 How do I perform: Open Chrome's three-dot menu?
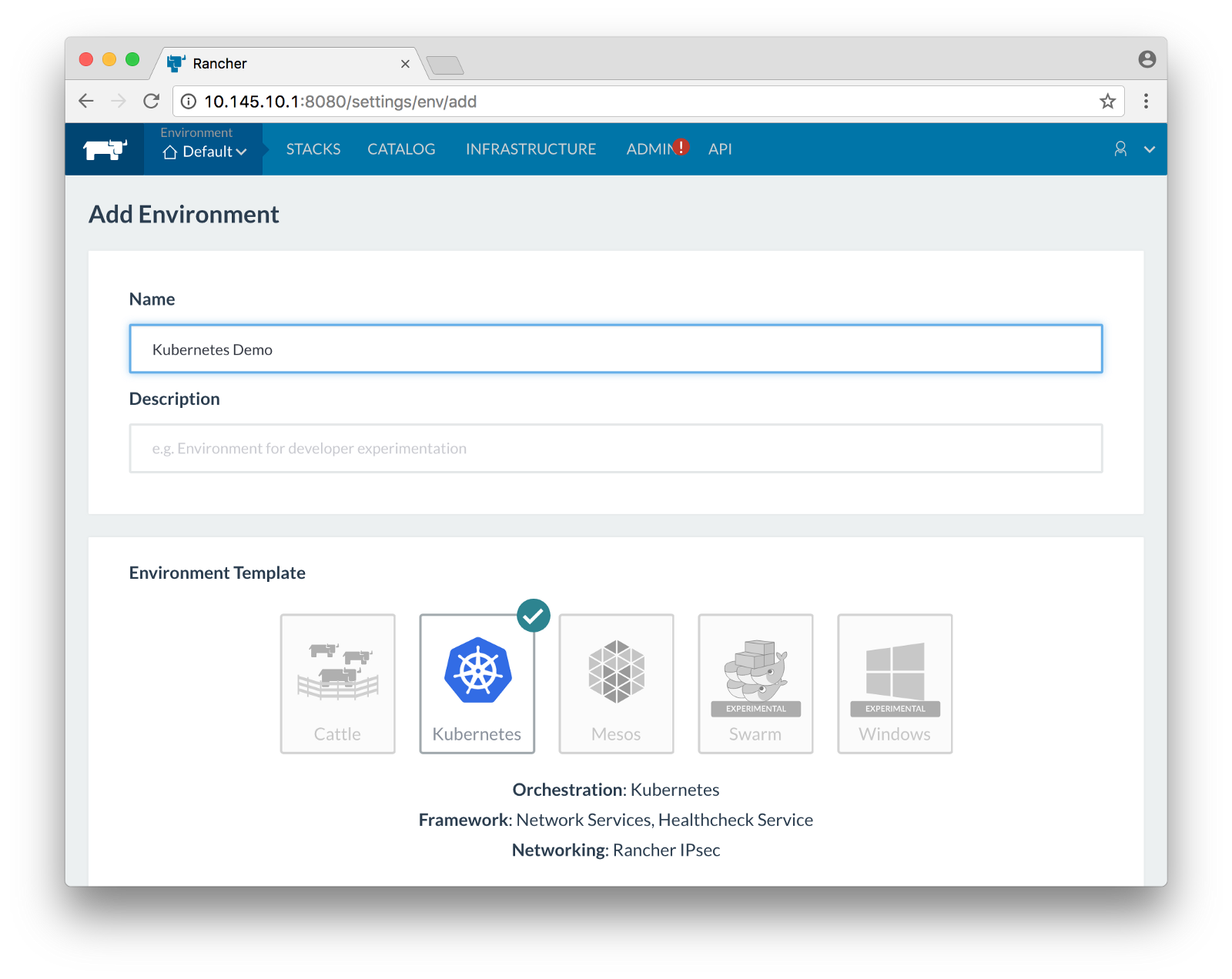[x=1146, y=101]
